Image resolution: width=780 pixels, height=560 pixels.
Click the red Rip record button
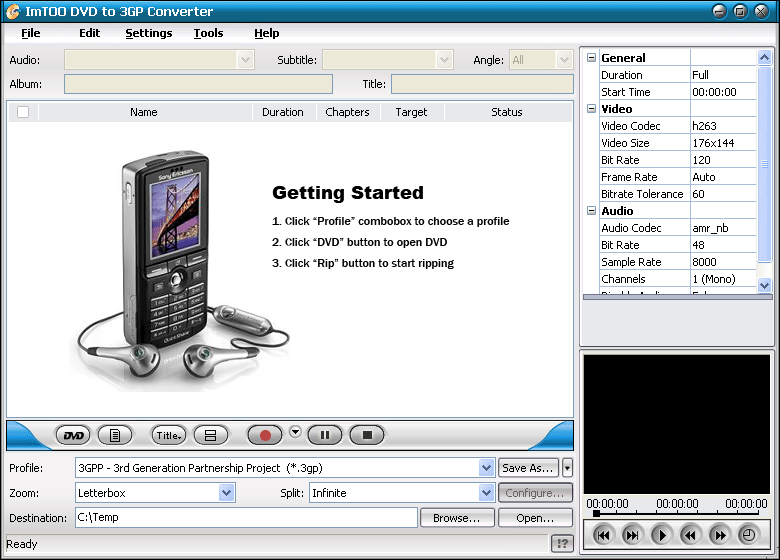point(265,435)
